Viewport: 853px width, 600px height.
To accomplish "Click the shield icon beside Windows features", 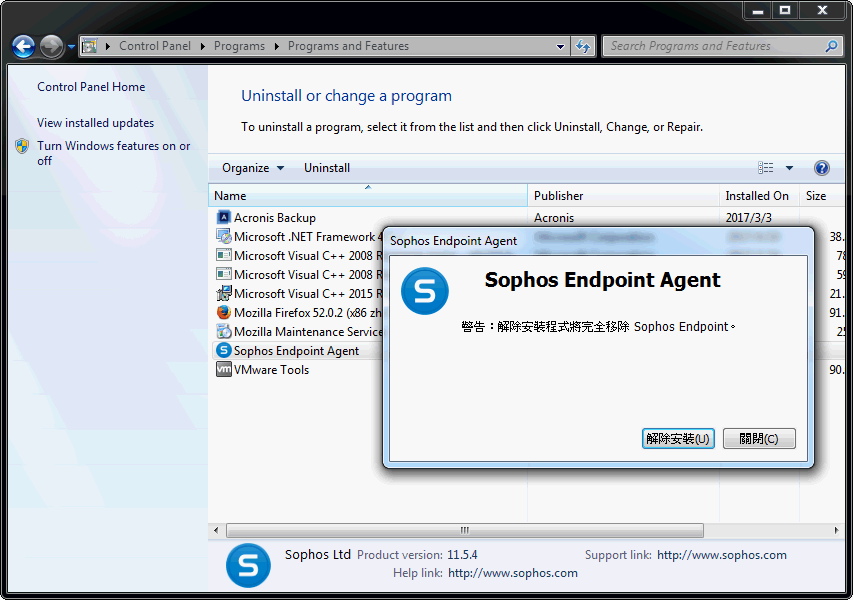I will click(22, 146).
